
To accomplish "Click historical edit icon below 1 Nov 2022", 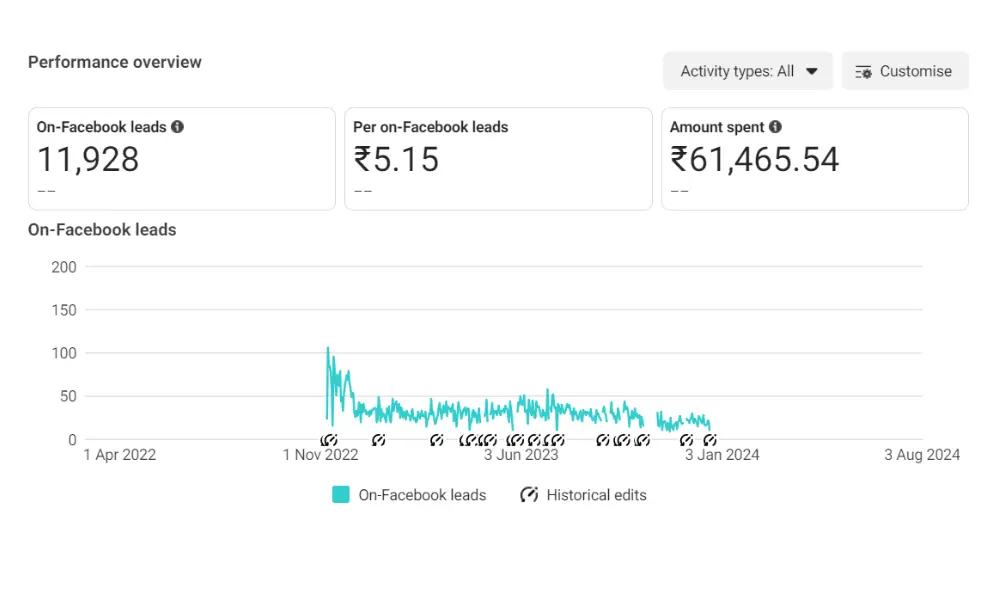I will click(x=329, y=440).
